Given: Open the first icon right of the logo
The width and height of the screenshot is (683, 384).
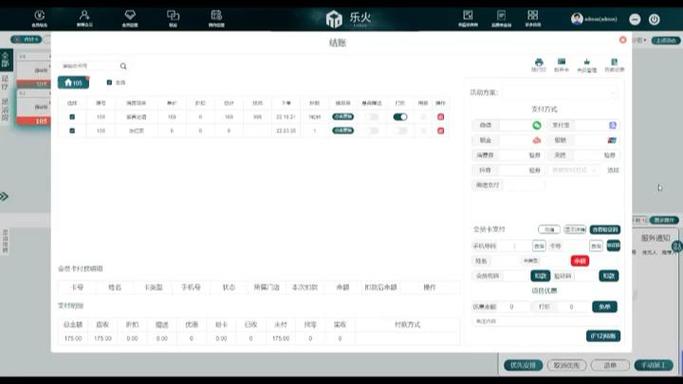Looking at the screenshot, I should coord(468,18).
